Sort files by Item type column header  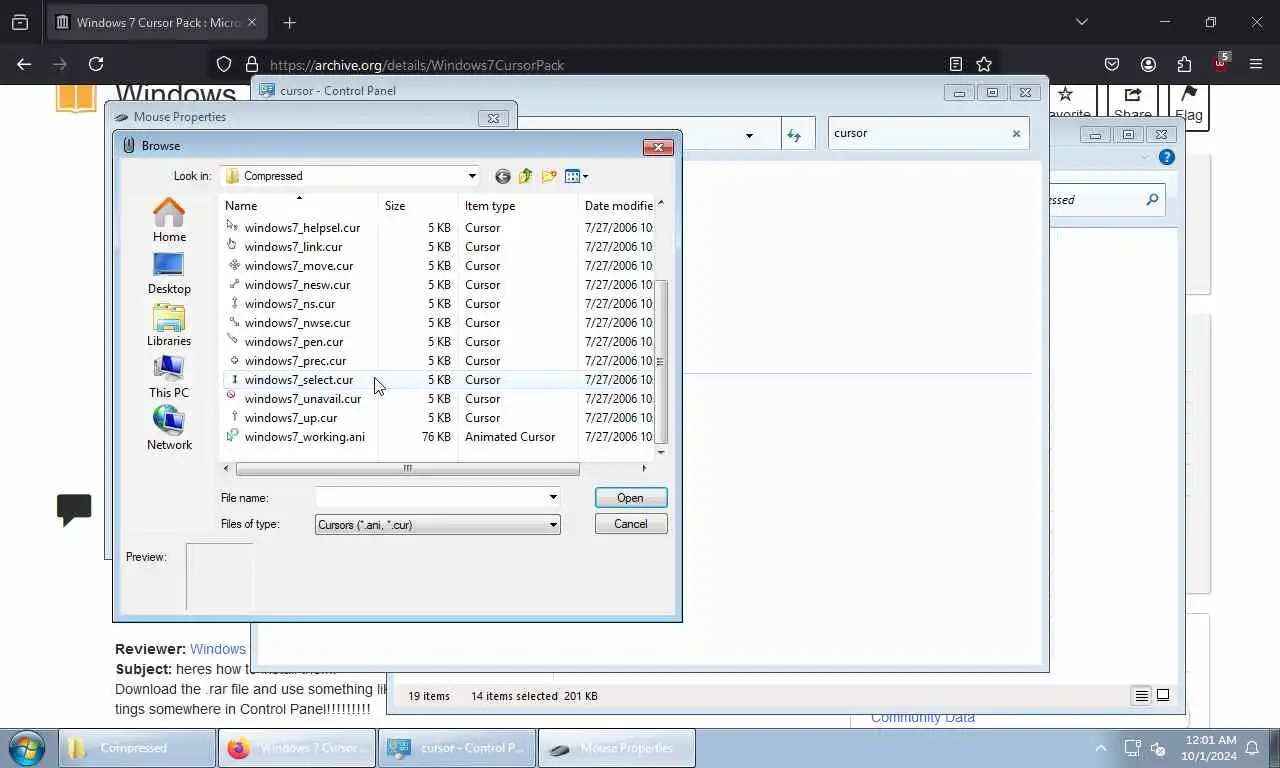pyautogui.click(x=518, y=205)
